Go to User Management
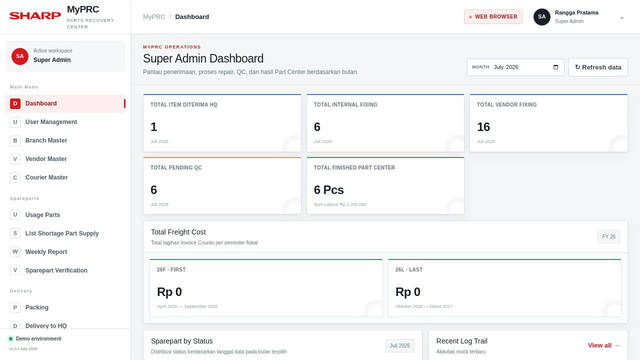640x360 pixels. [x=66, y=122]
